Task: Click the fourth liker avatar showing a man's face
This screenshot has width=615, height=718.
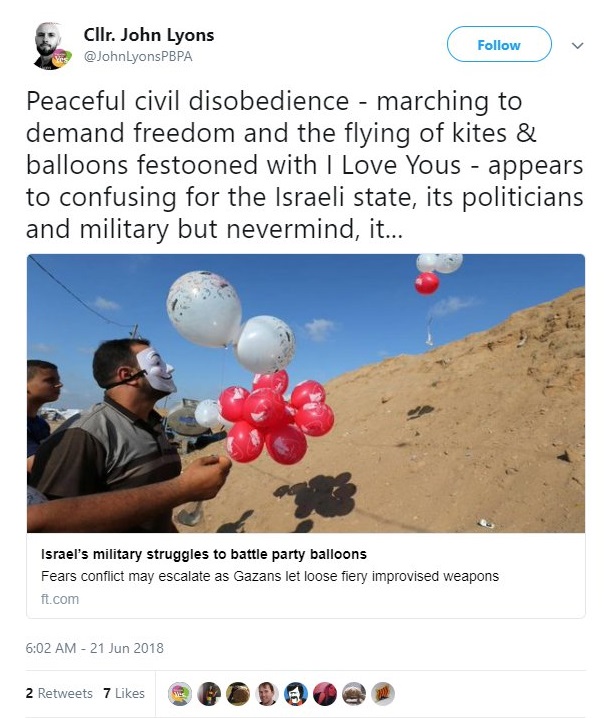Action: coord(267,694)
